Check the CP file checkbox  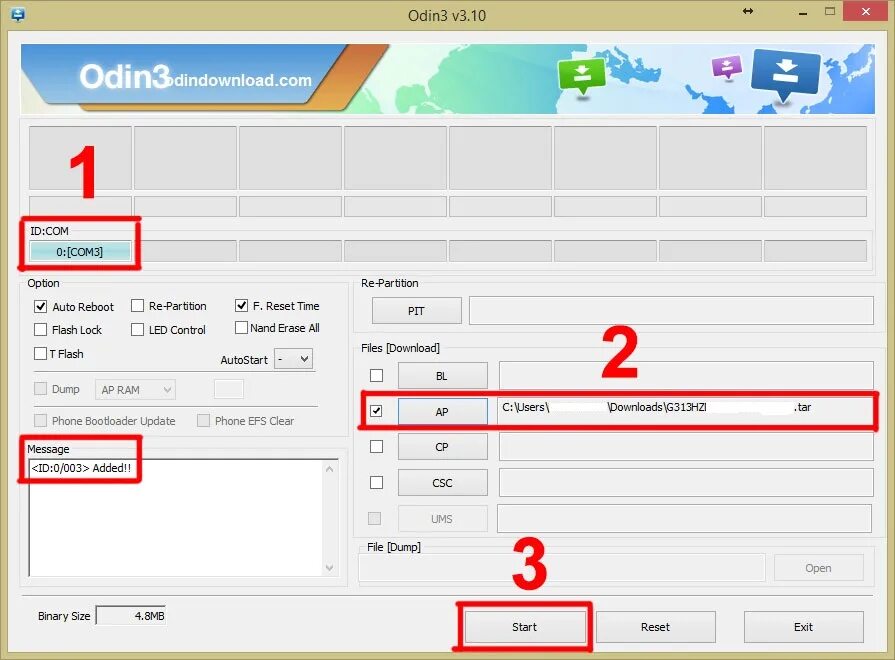376,446
